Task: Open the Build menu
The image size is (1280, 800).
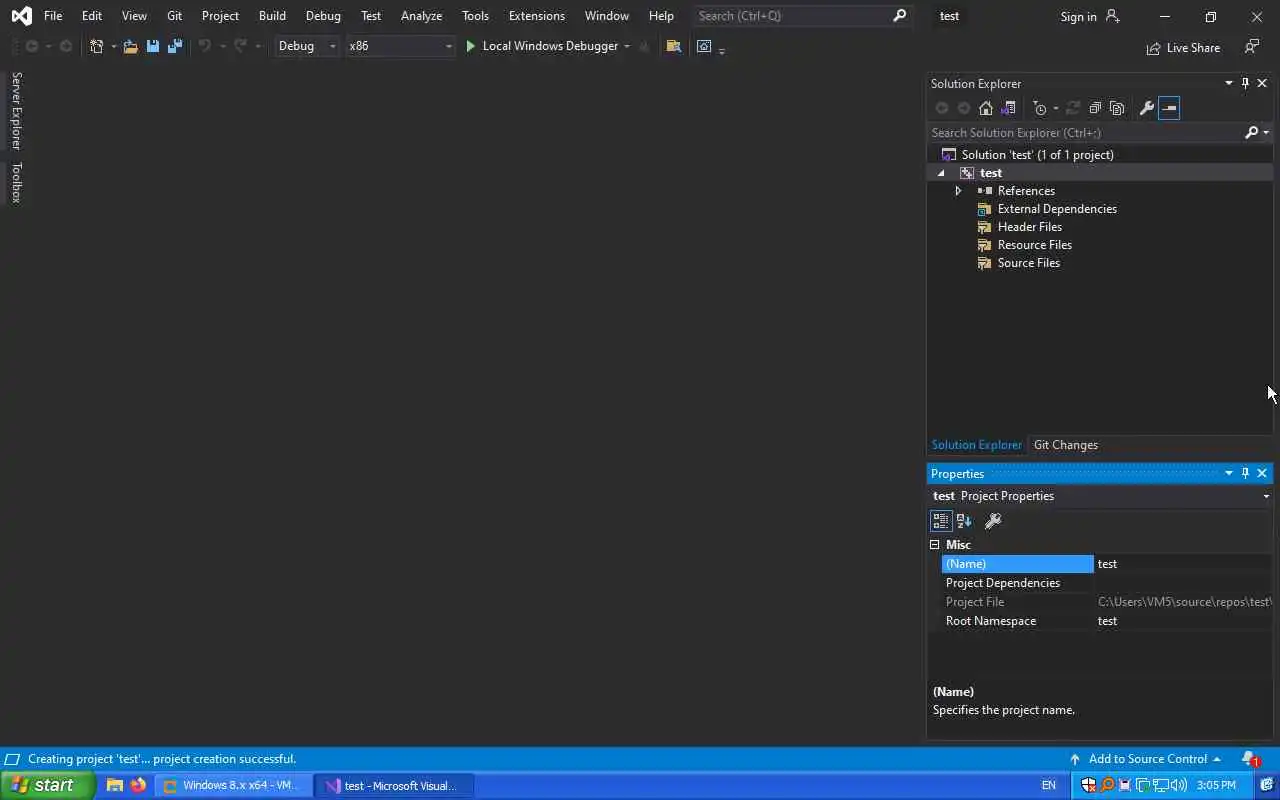Action: tap(272, 16)
